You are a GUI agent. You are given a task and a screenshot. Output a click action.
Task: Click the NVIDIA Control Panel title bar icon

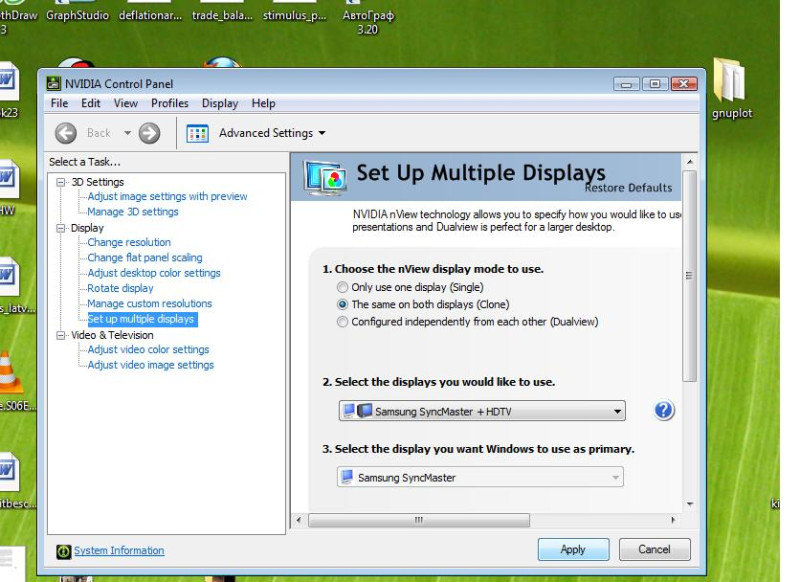point(54,83)
